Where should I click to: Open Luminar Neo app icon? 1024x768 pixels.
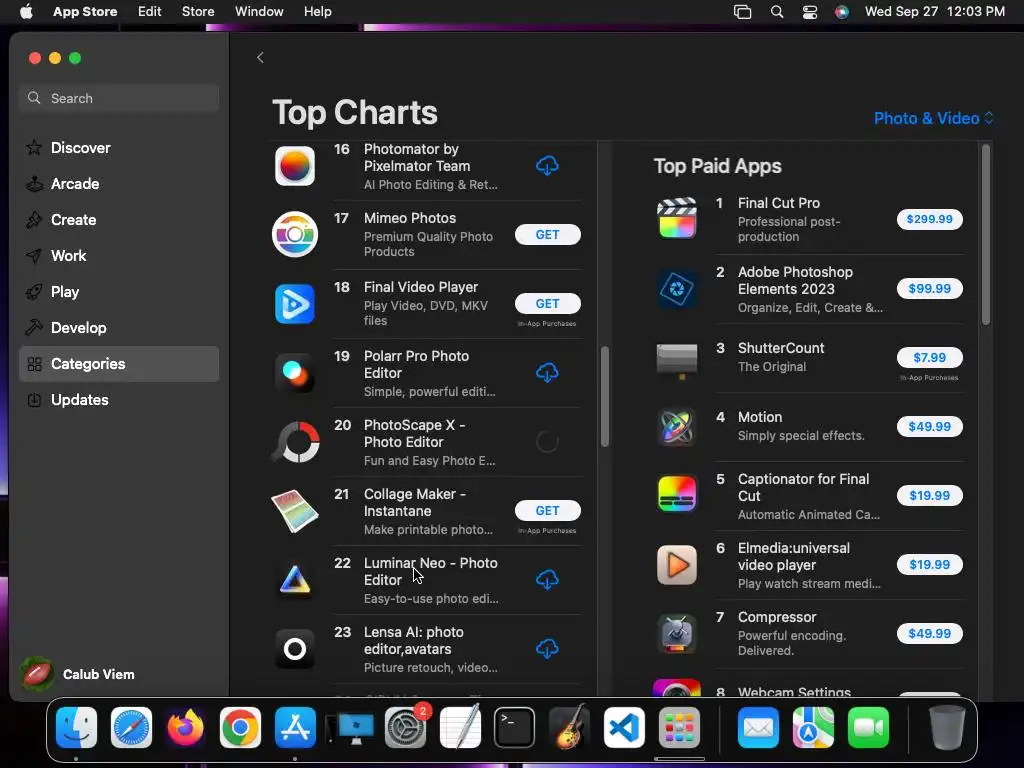[x=295, y=580]
